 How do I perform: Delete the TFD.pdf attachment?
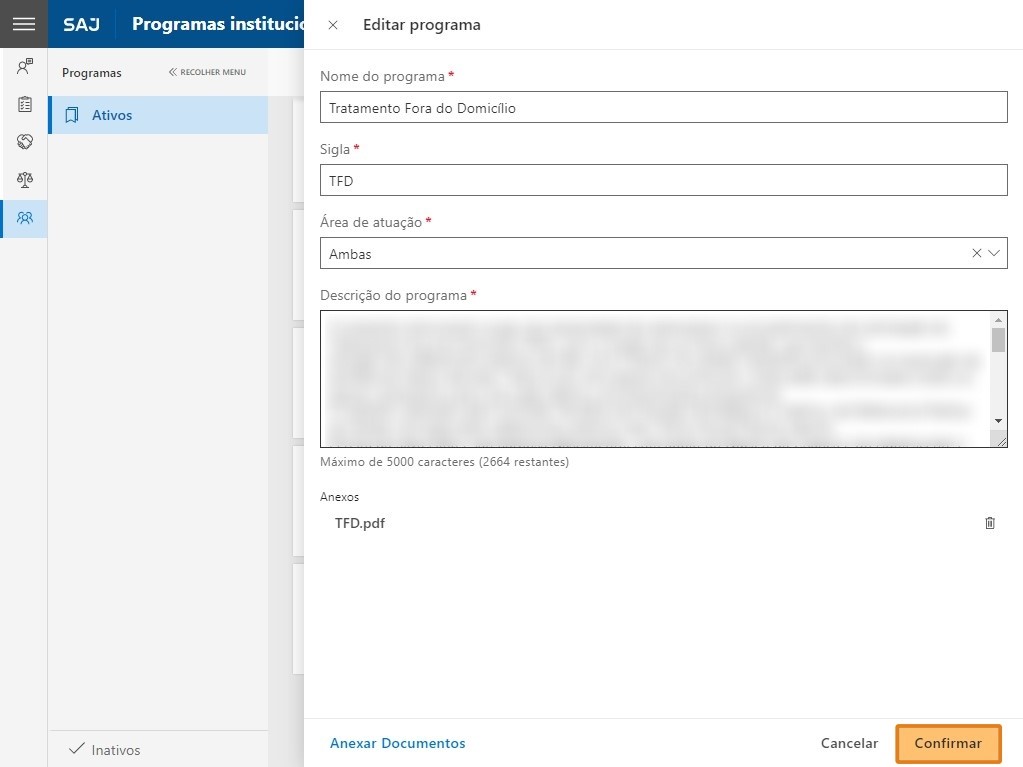990,523
